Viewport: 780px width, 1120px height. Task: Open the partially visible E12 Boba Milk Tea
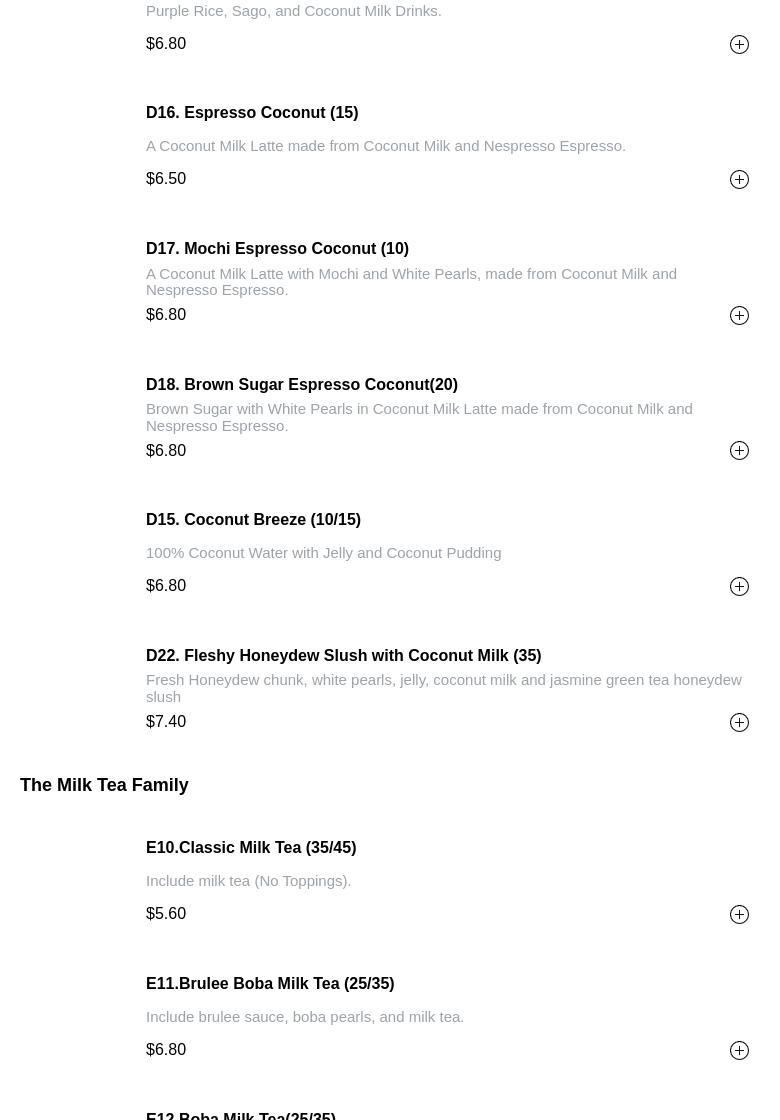pyautogui.click(x=241, y=1115)
